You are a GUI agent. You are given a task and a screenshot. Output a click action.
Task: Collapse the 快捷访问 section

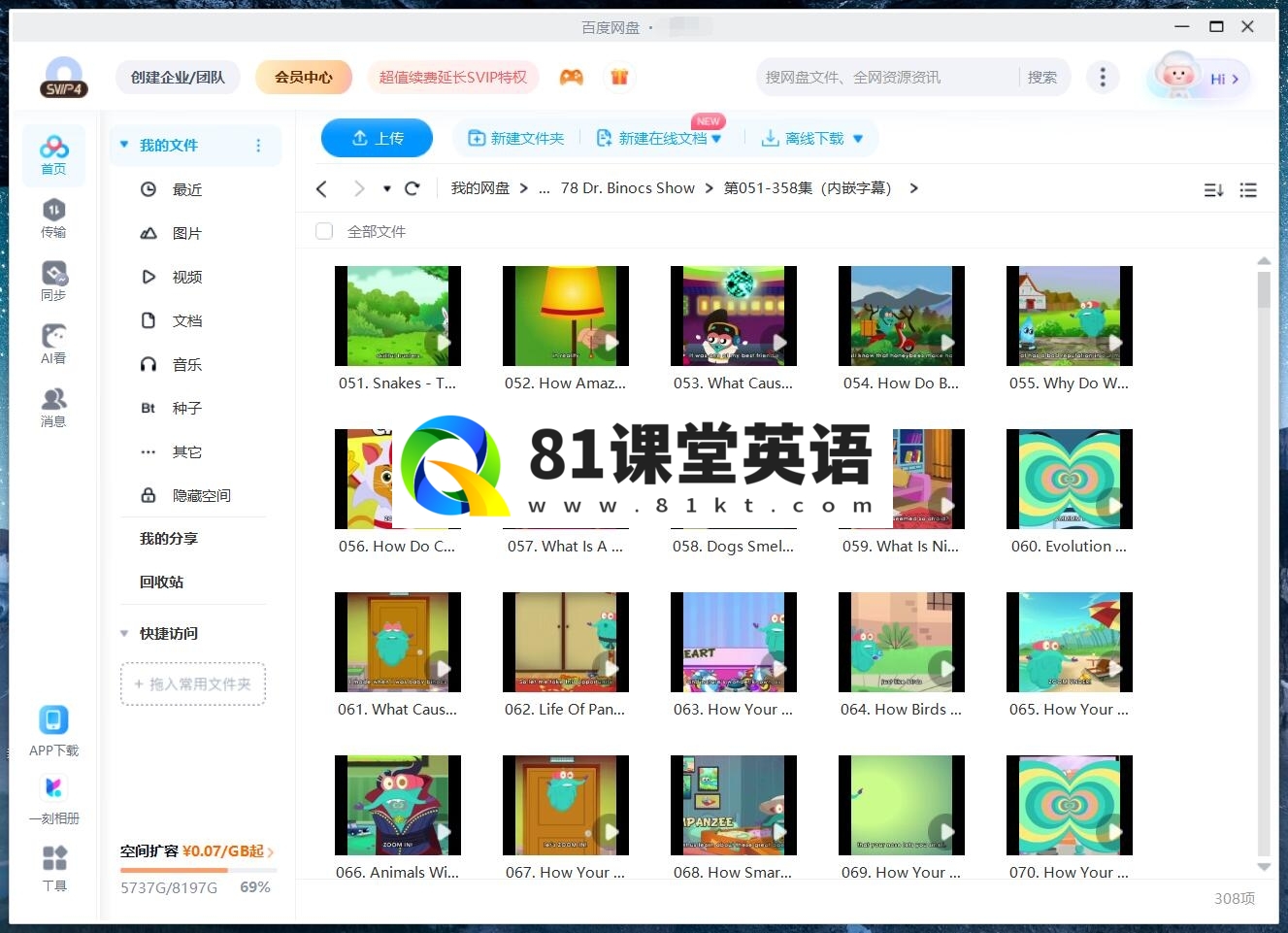pos(124,633)
